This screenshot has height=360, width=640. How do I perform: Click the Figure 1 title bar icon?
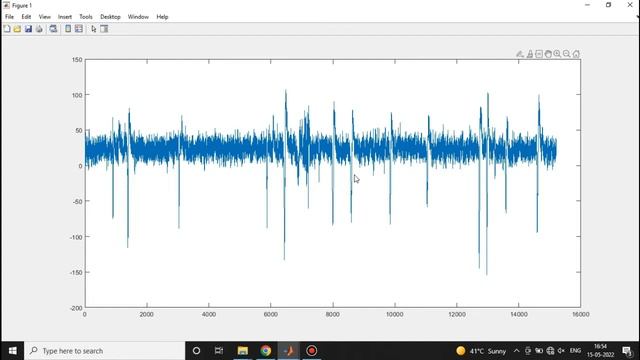pos(6,5)
